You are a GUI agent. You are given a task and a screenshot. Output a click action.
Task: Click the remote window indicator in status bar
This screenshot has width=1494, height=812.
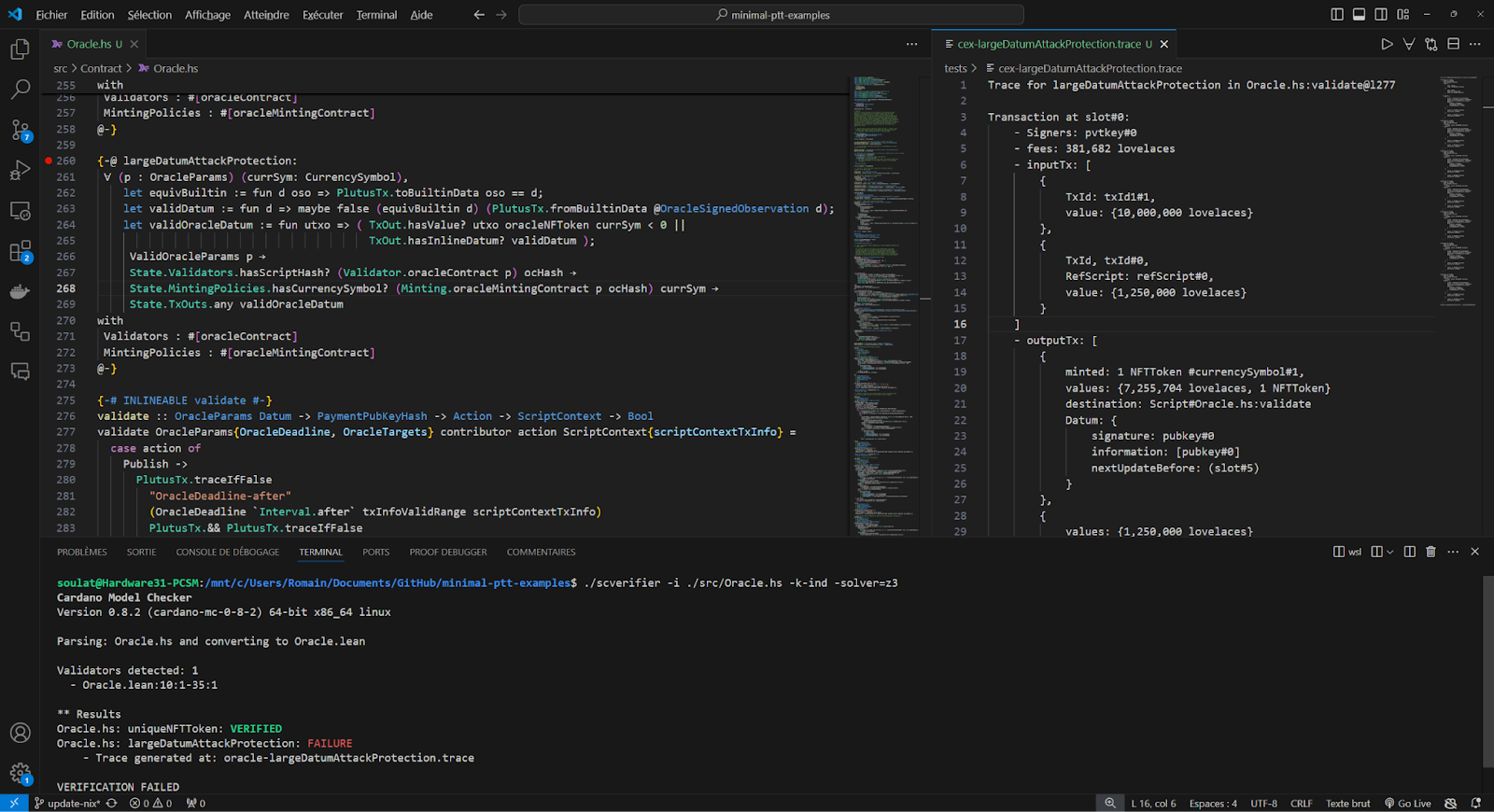click(x=14, y=803)
